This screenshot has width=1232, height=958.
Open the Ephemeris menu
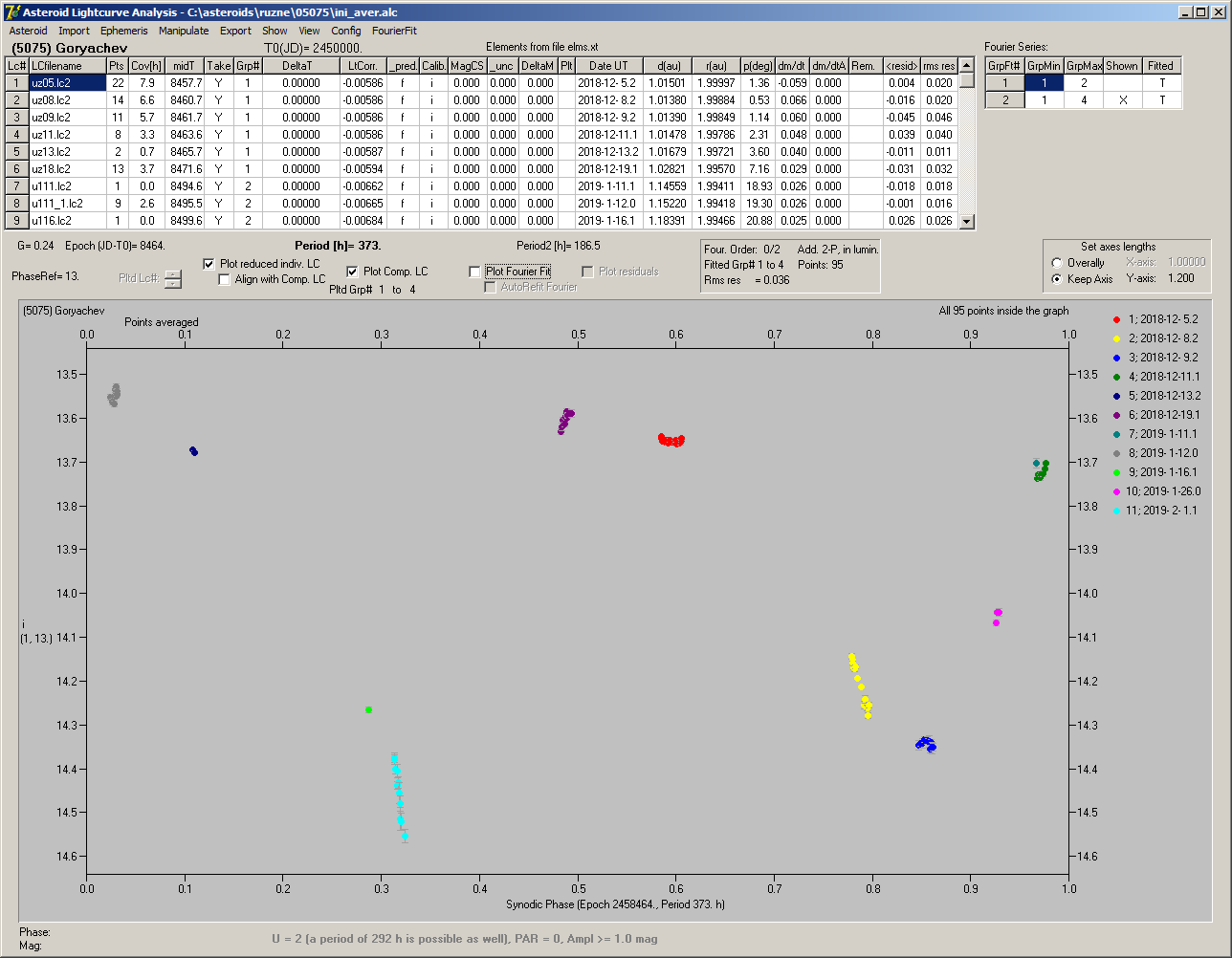click(124, 31)
